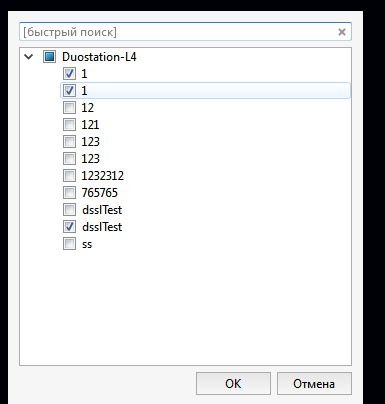Uncheck the ticked dsslTest checkbox
385x404 pixels.
pyautogui.click(x=69, y=227)
